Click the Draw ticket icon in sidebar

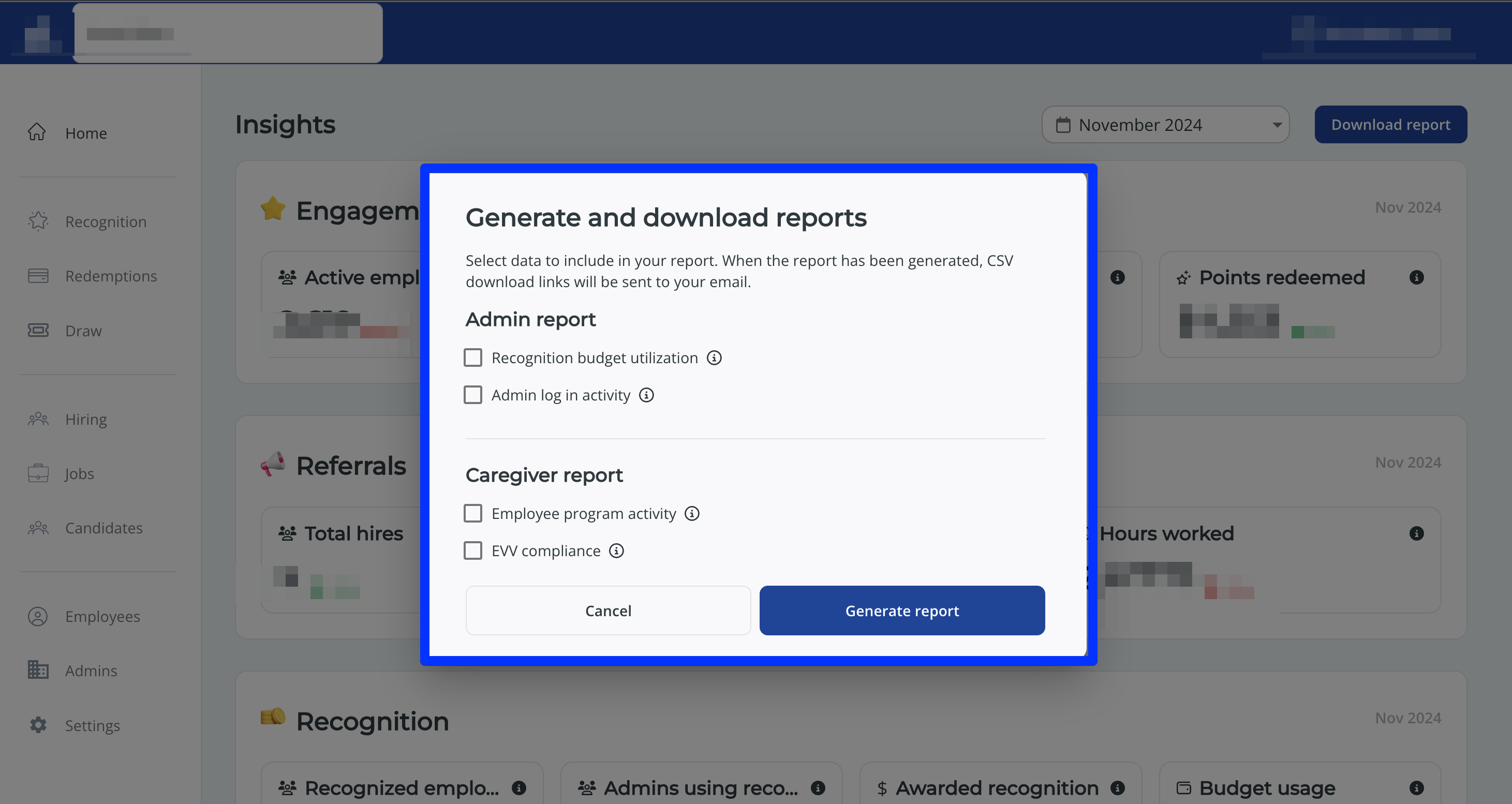click(38, 331)
